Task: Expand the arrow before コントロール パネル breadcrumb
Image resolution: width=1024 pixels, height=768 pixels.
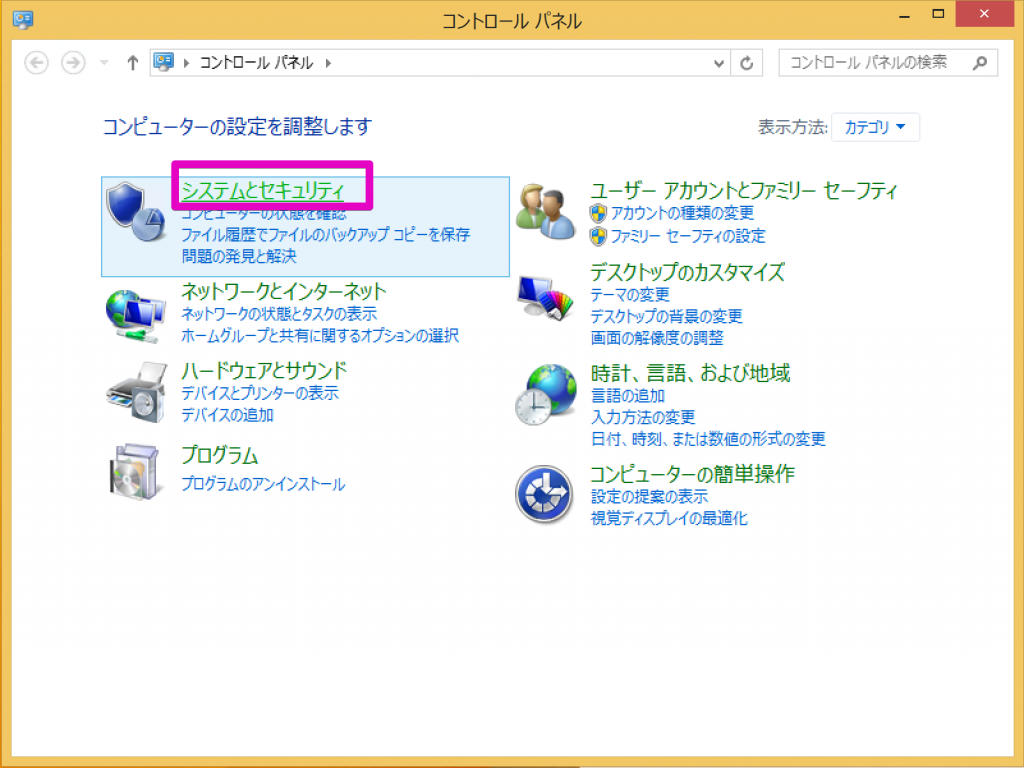Action: pos(186,63)
